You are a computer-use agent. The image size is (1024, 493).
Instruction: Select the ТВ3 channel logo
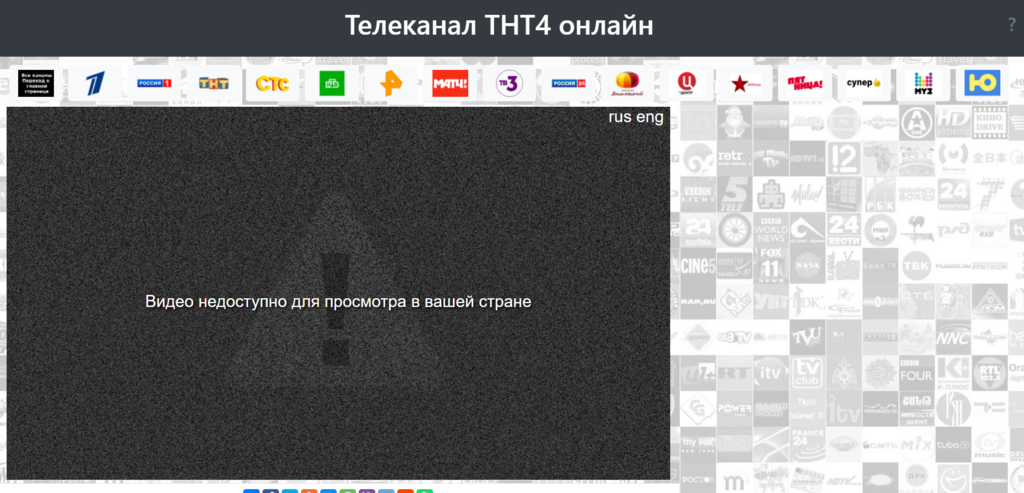[x=509, y=84]
